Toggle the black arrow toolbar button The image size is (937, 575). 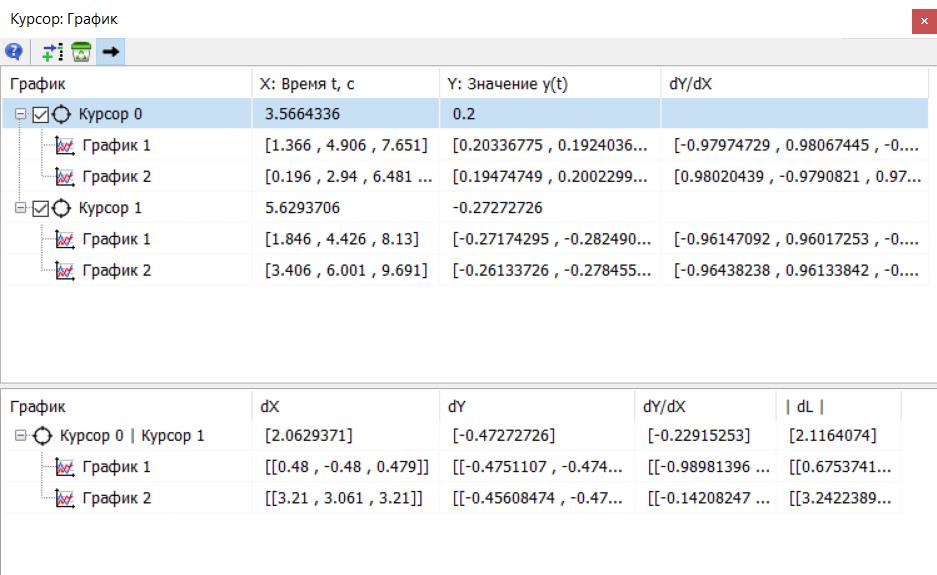coord(110,52)
